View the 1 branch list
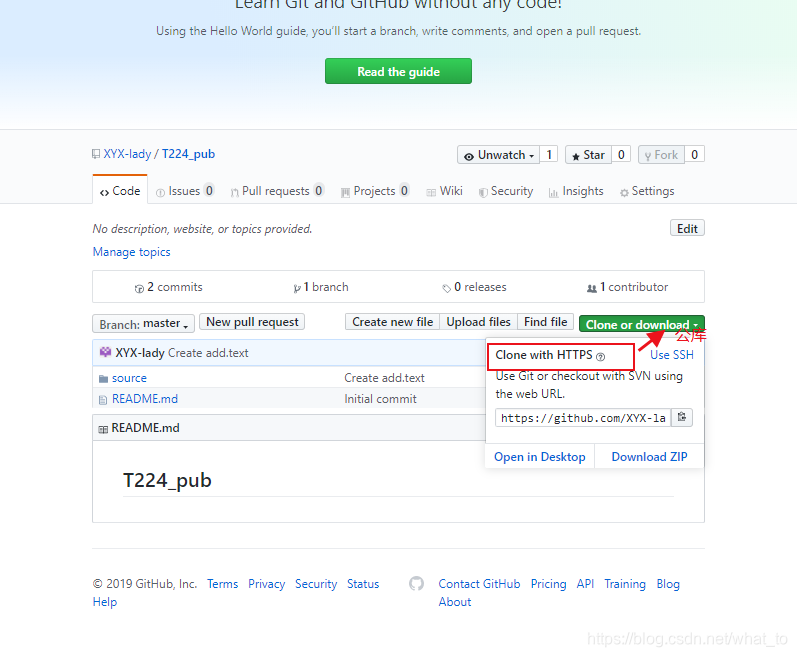 coord(321,287)
